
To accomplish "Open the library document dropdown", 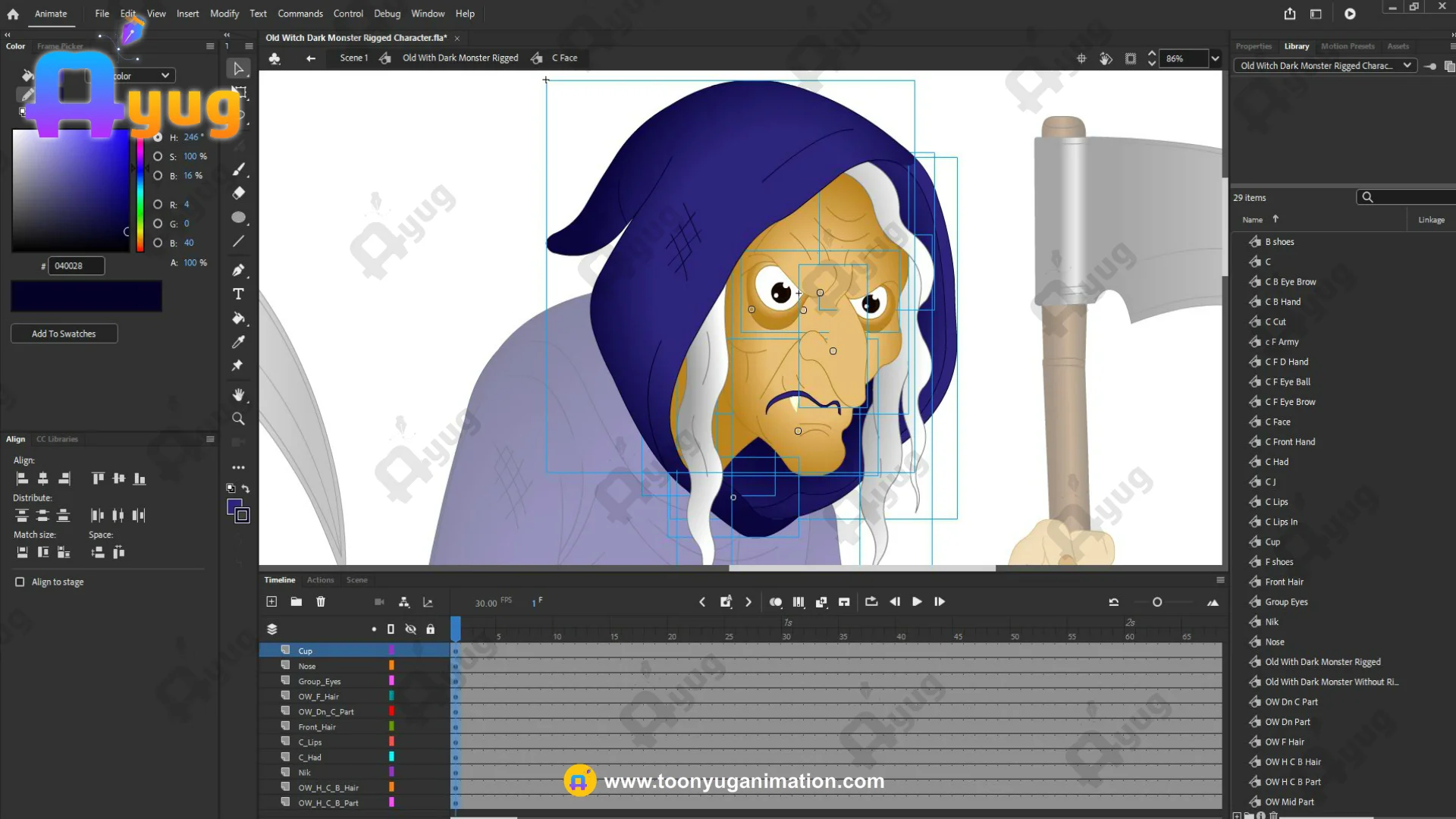I will point(1407,65).
